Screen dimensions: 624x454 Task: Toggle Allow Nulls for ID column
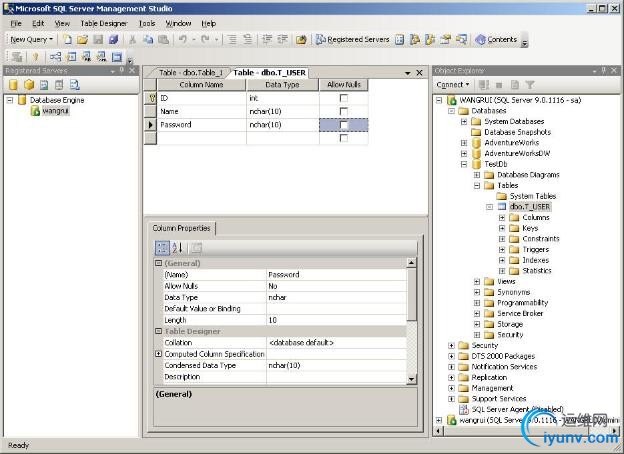(343, 98)
